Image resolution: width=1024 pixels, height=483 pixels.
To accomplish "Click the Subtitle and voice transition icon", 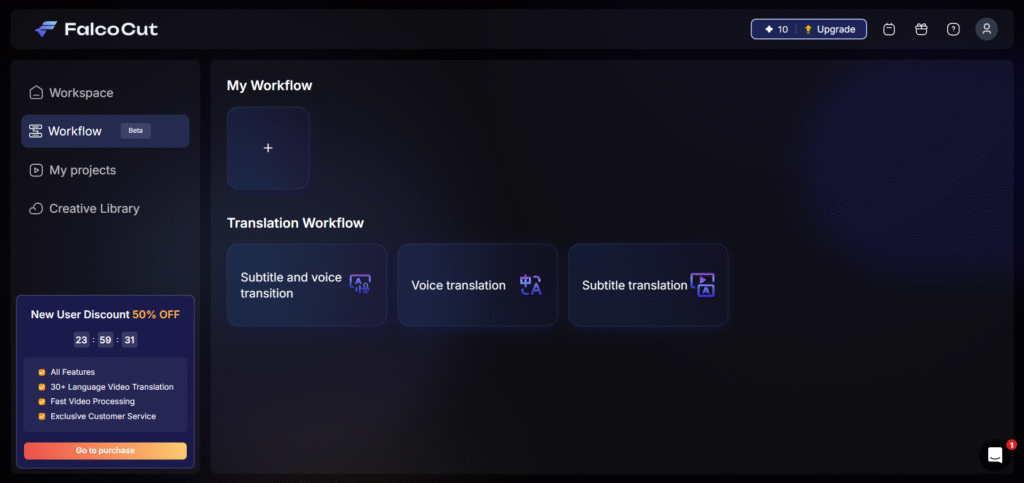I will (x=360, y=285).
